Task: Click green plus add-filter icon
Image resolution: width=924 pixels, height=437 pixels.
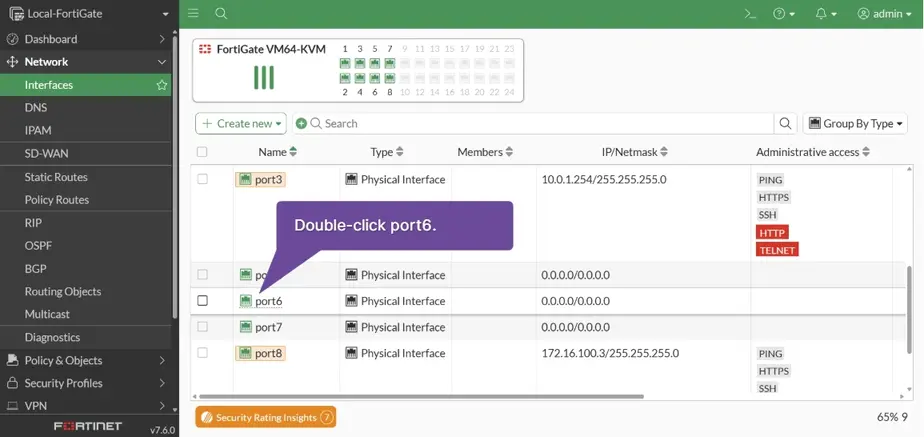Action: (301, 124)
